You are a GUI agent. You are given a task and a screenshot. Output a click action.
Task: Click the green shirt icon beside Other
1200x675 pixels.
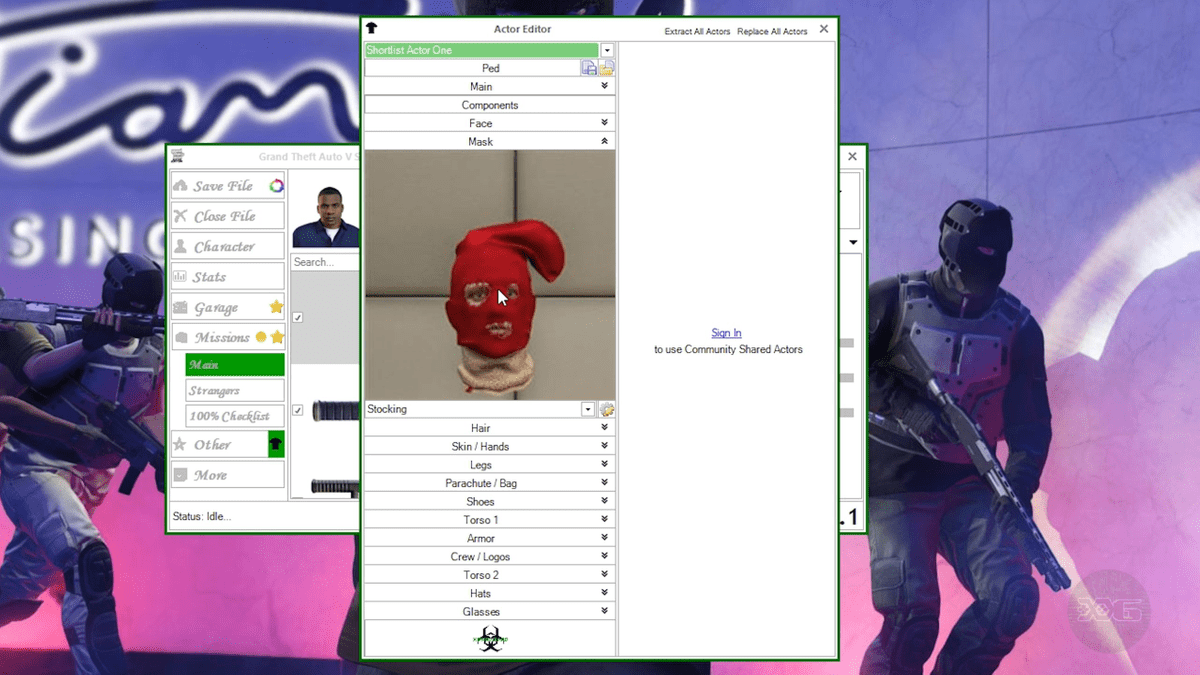click(278, 444)
